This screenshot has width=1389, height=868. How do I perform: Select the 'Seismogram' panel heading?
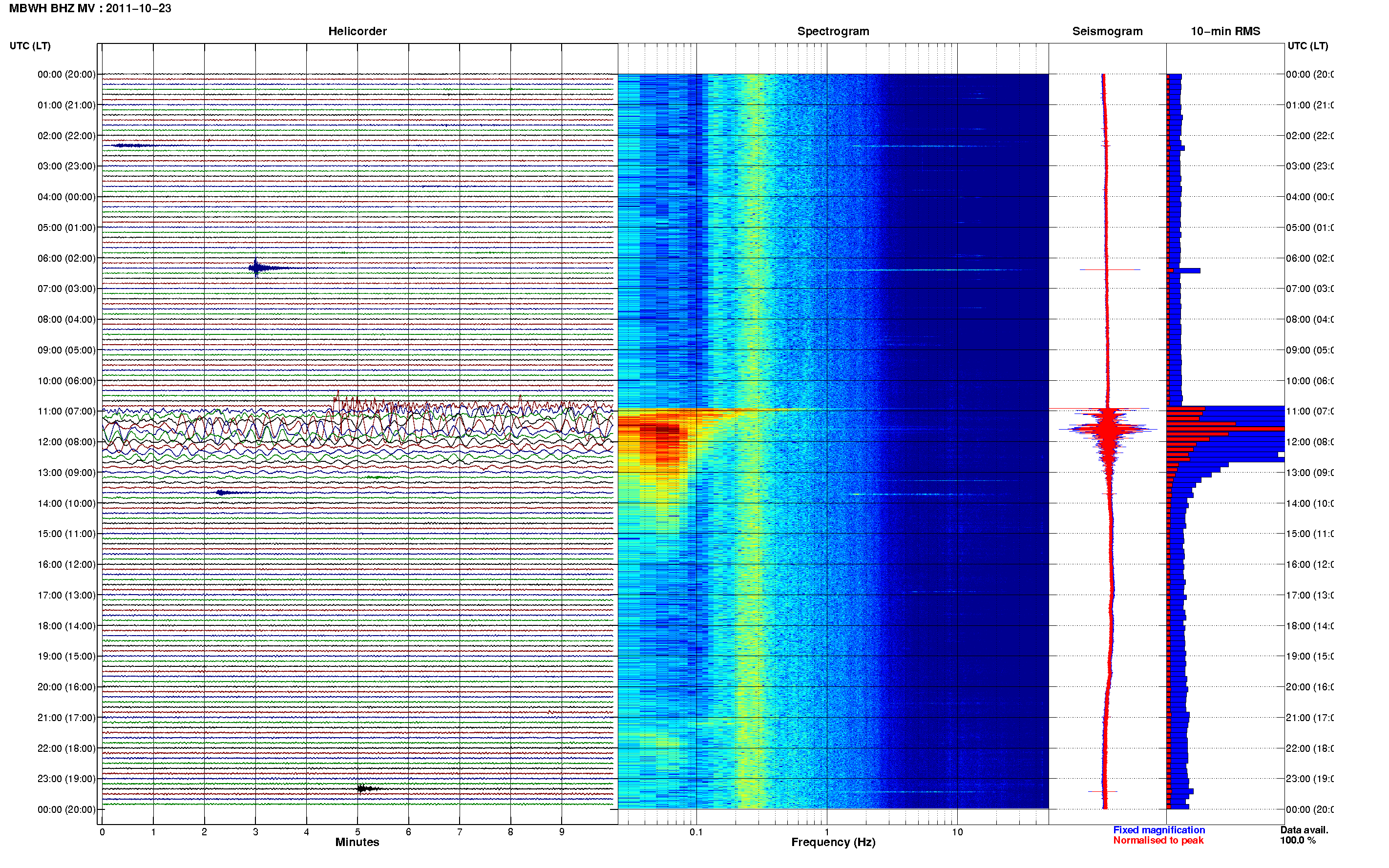[1107, 31]
